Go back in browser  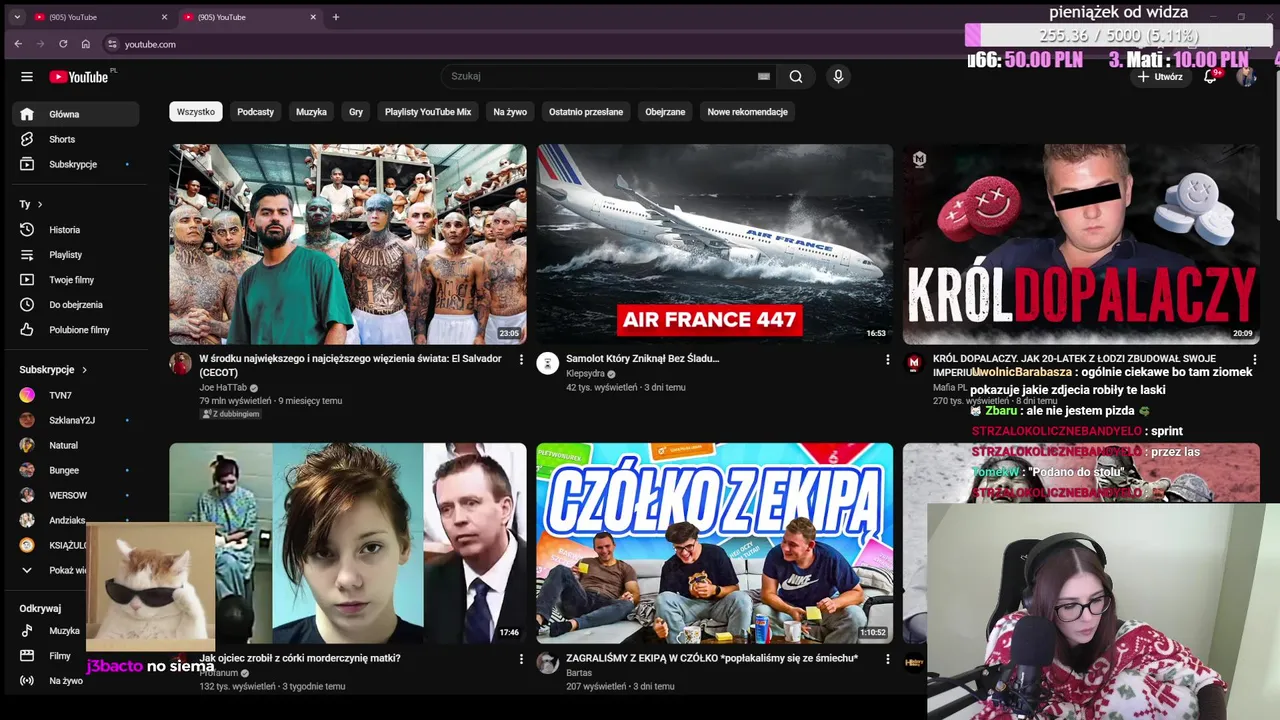click(18, 44)
